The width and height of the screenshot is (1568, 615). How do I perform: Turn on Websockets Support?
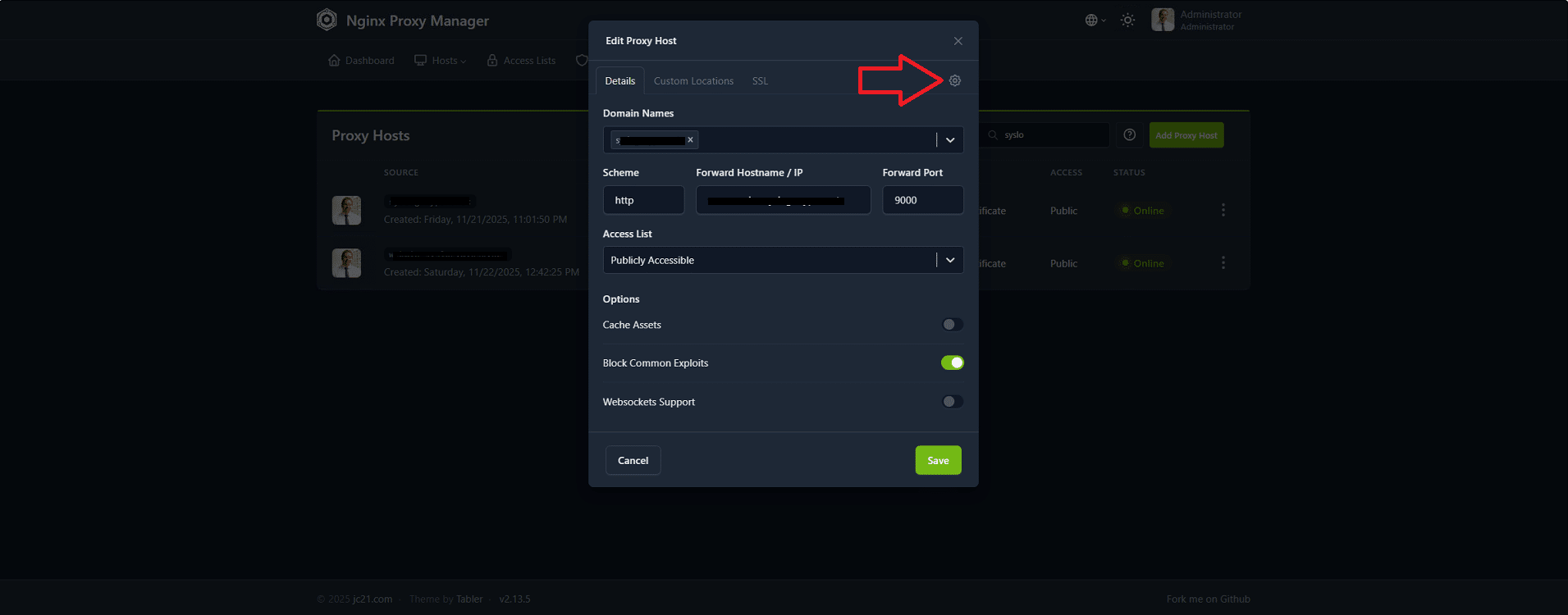coord(952,402)
